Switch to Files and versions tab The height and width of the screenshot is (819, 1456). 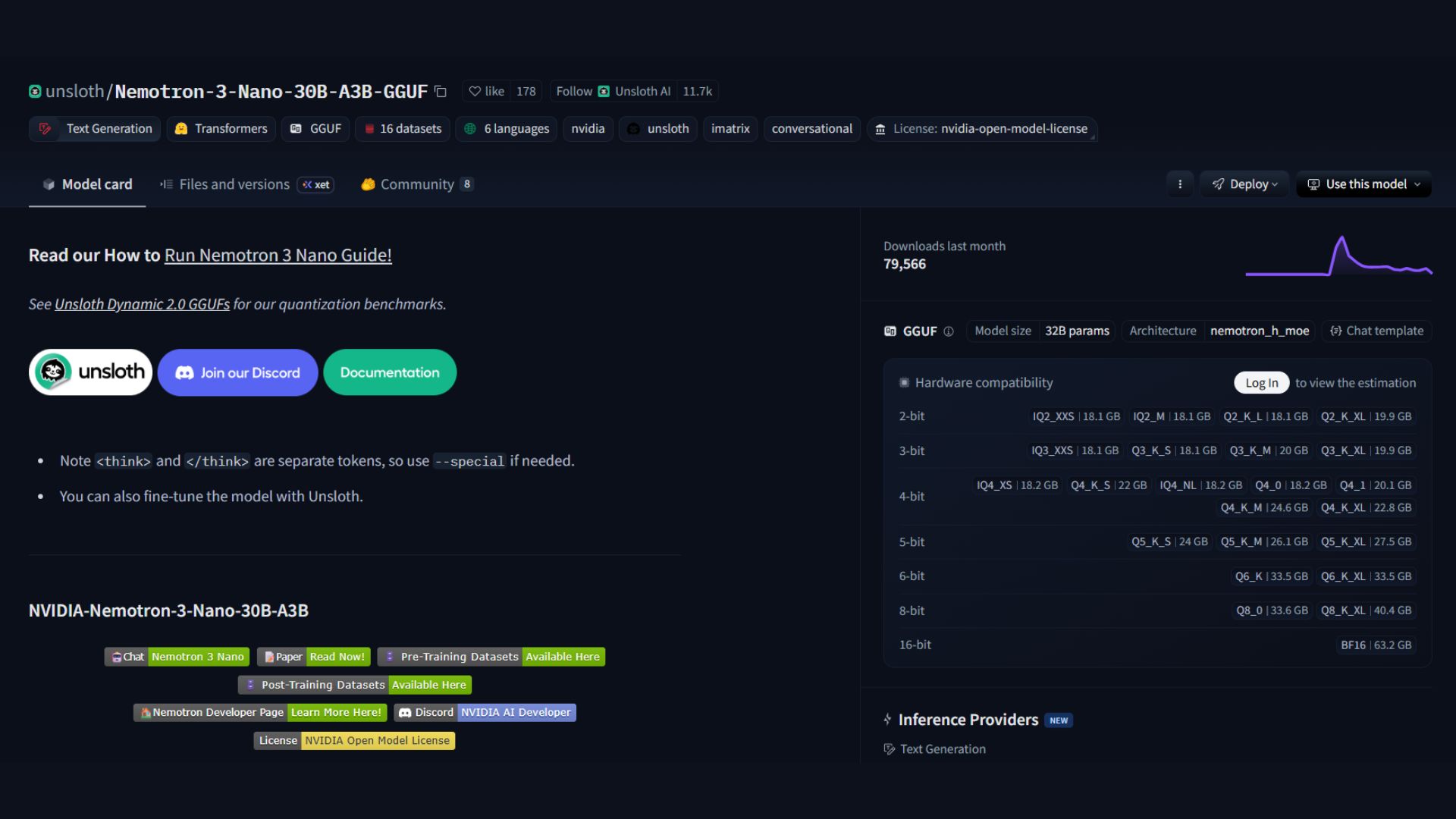(x=234, y=184)
